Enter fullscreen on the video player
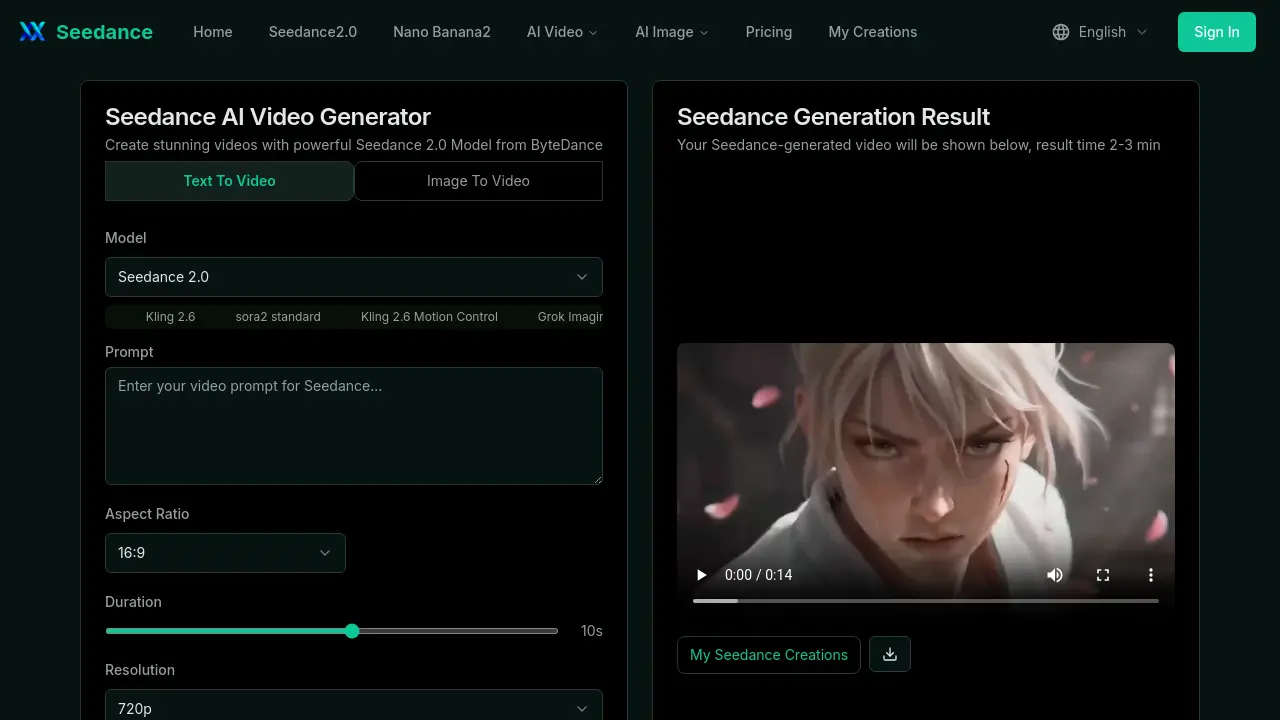 pyautogui.click(x=1103, y=575)
